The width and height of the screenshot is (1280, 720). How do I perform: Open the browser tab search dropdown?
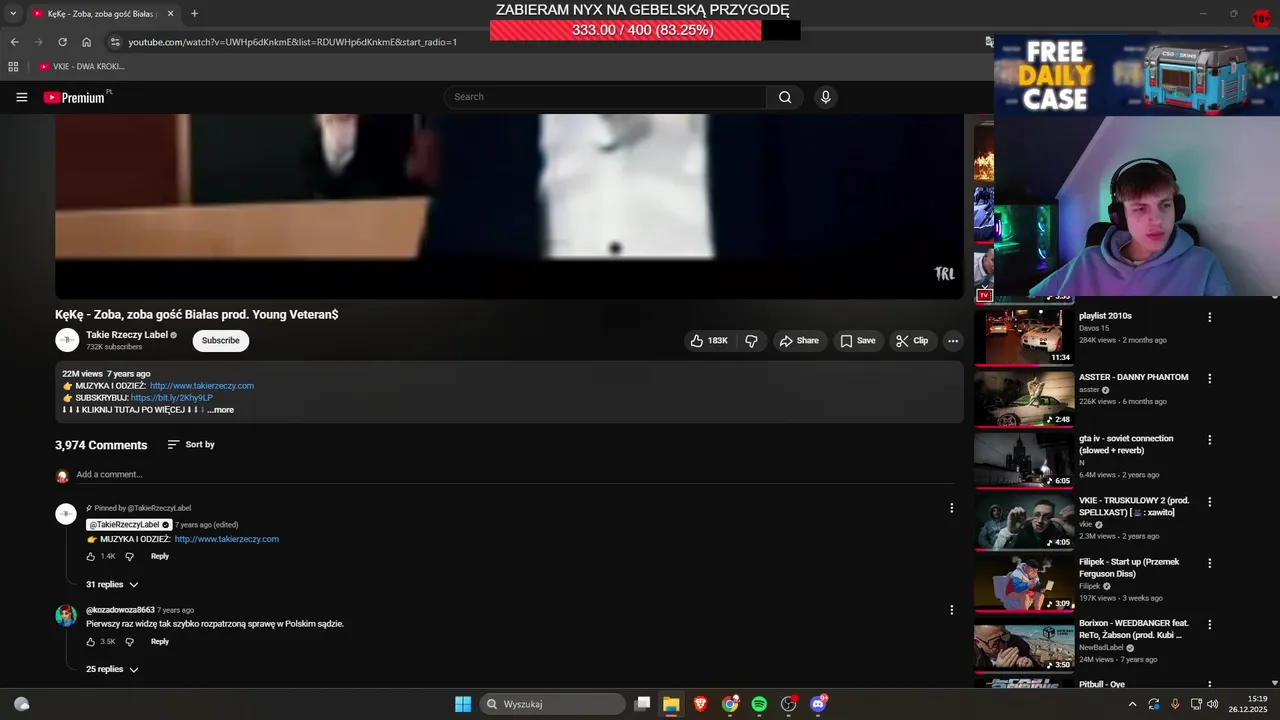(x=13, y=14)
